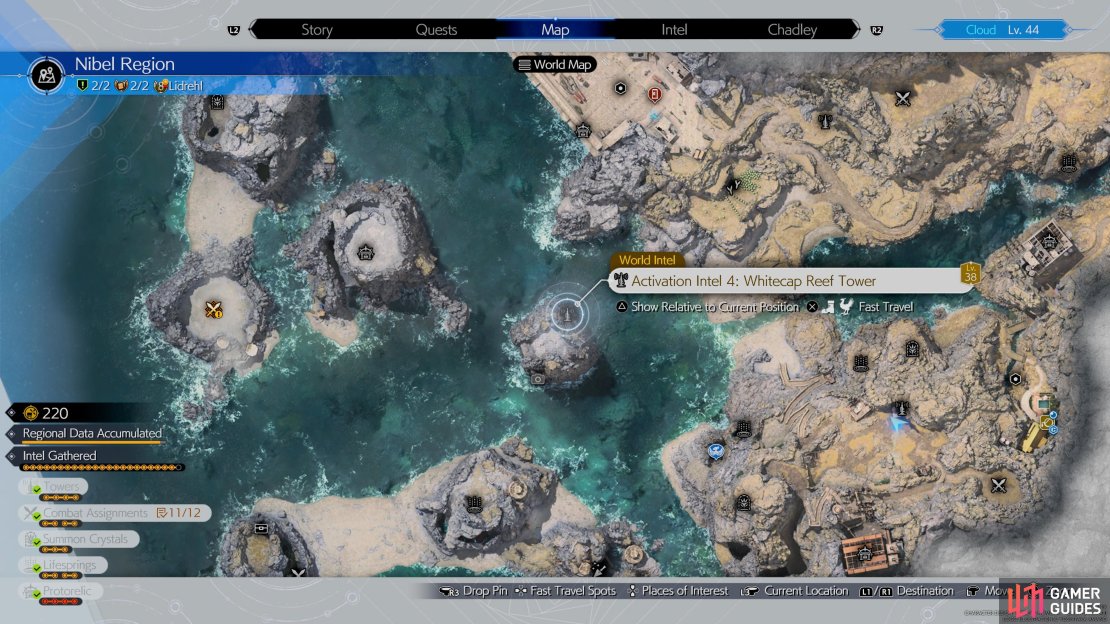This screenshot has height=624, width=1110.
Task: Toggle the Combat Assignments filter
Action: click(x=115, y=513)
